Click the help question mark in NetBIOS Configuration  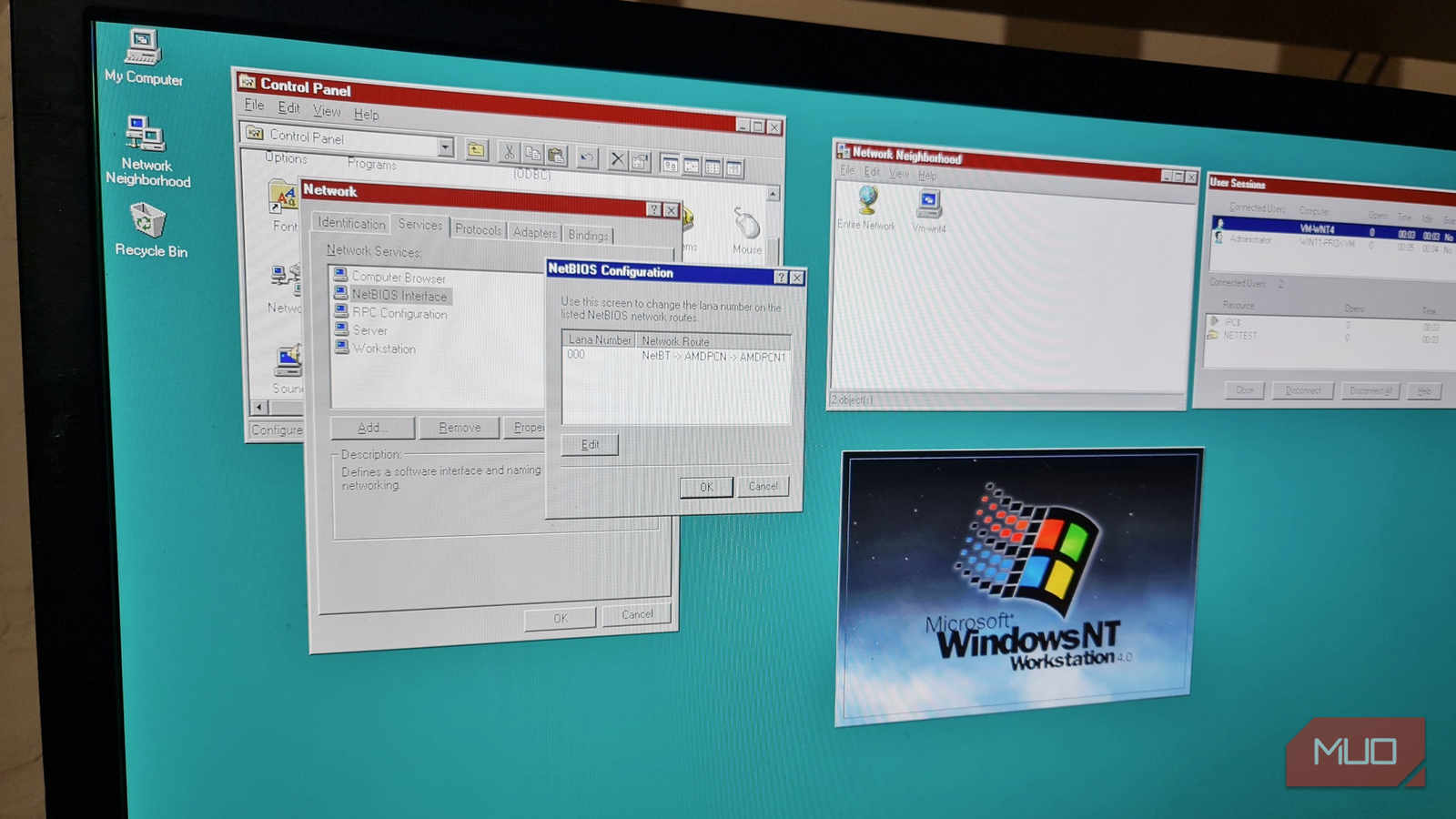pyautogui.click(x=781, y=278)
